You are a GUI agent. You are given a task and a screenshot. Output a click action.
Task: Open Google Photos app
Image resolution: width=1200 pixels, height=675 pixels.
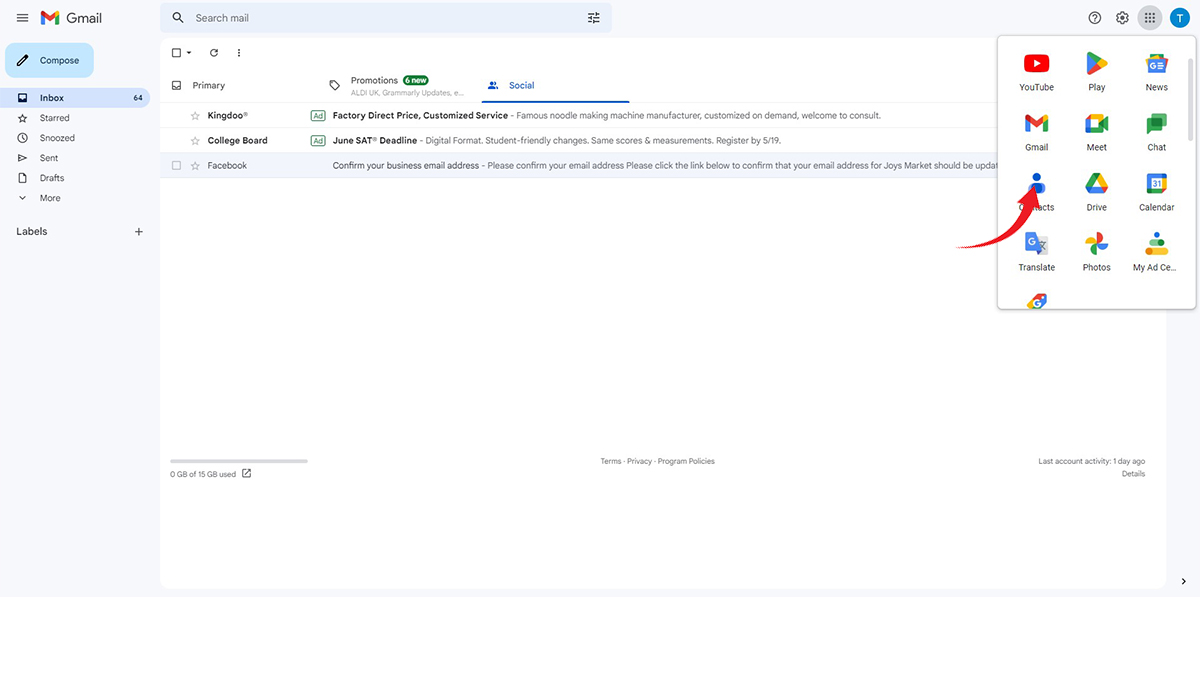[x=1097, y=253]
